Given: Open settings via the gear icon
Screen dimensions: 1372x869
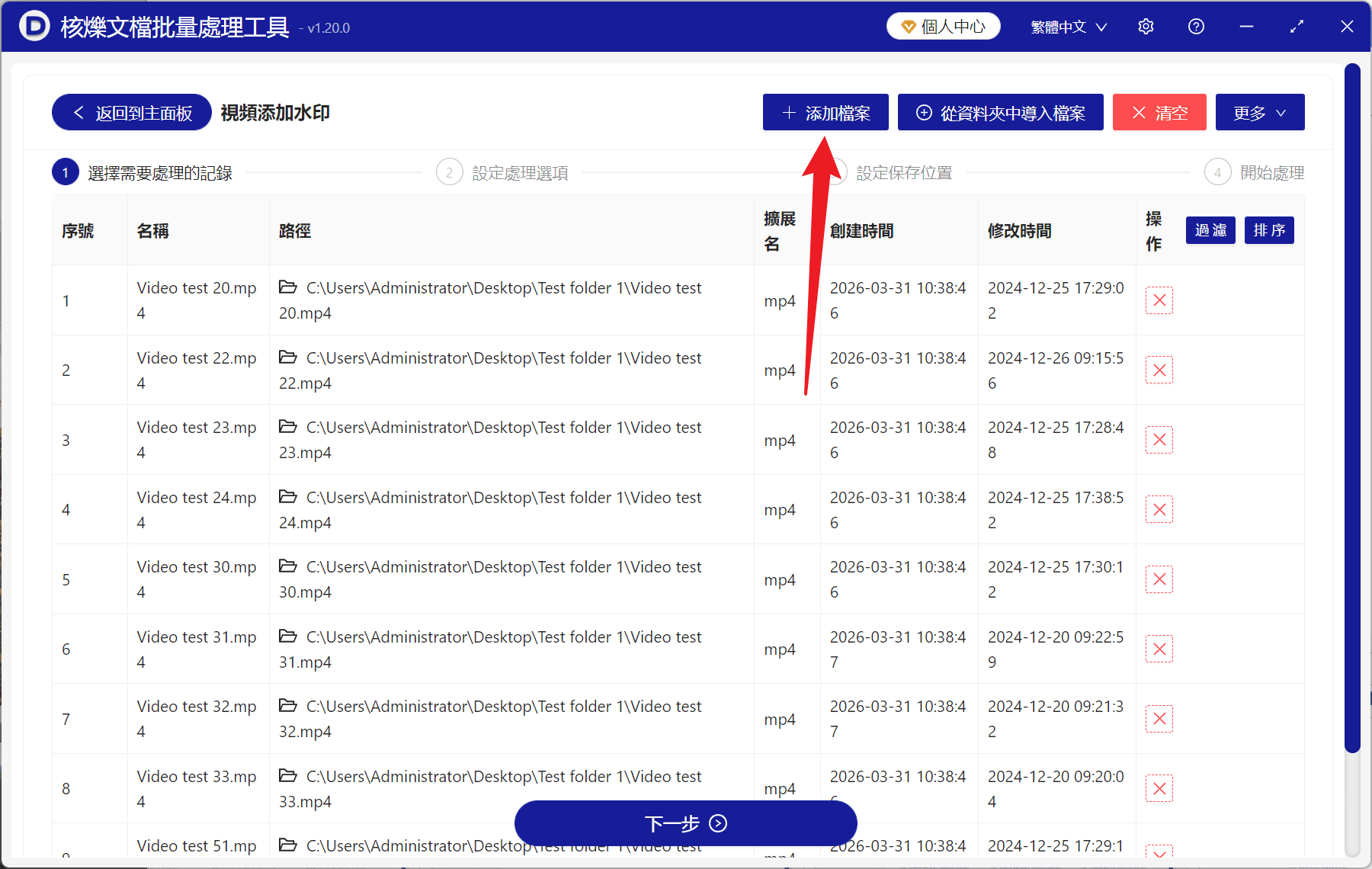Looking at the screenshot, I should (1146, 26).
